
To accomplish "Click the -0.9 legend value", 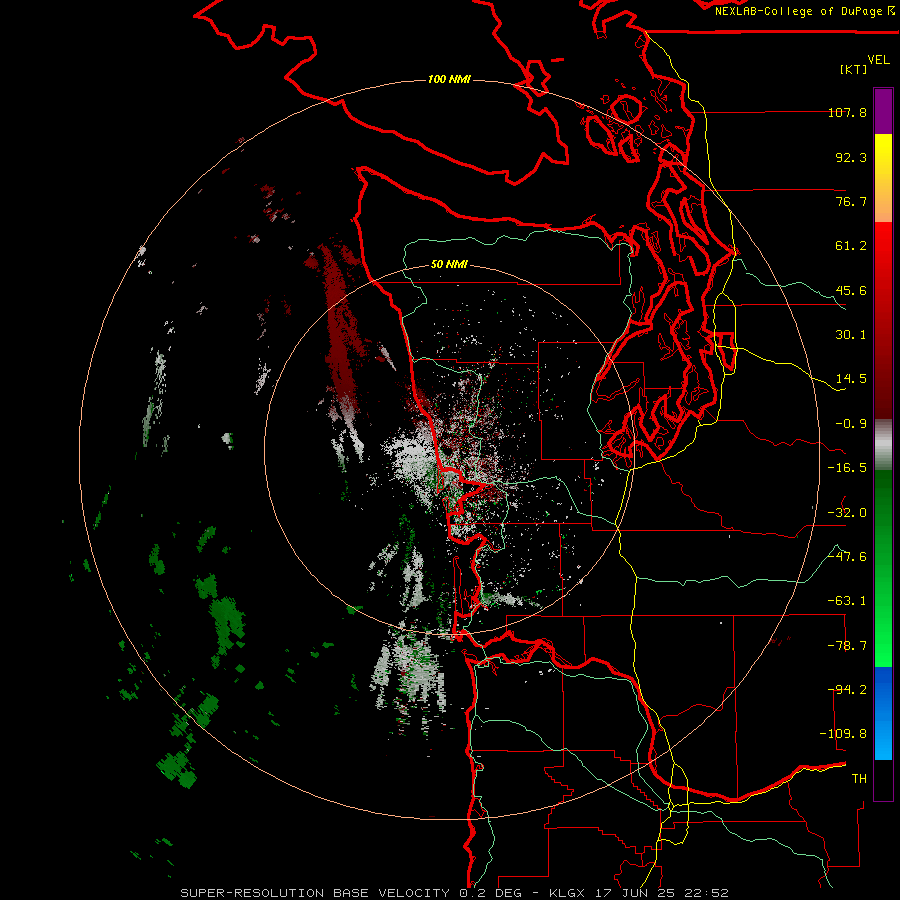I will tap(851, 424).
